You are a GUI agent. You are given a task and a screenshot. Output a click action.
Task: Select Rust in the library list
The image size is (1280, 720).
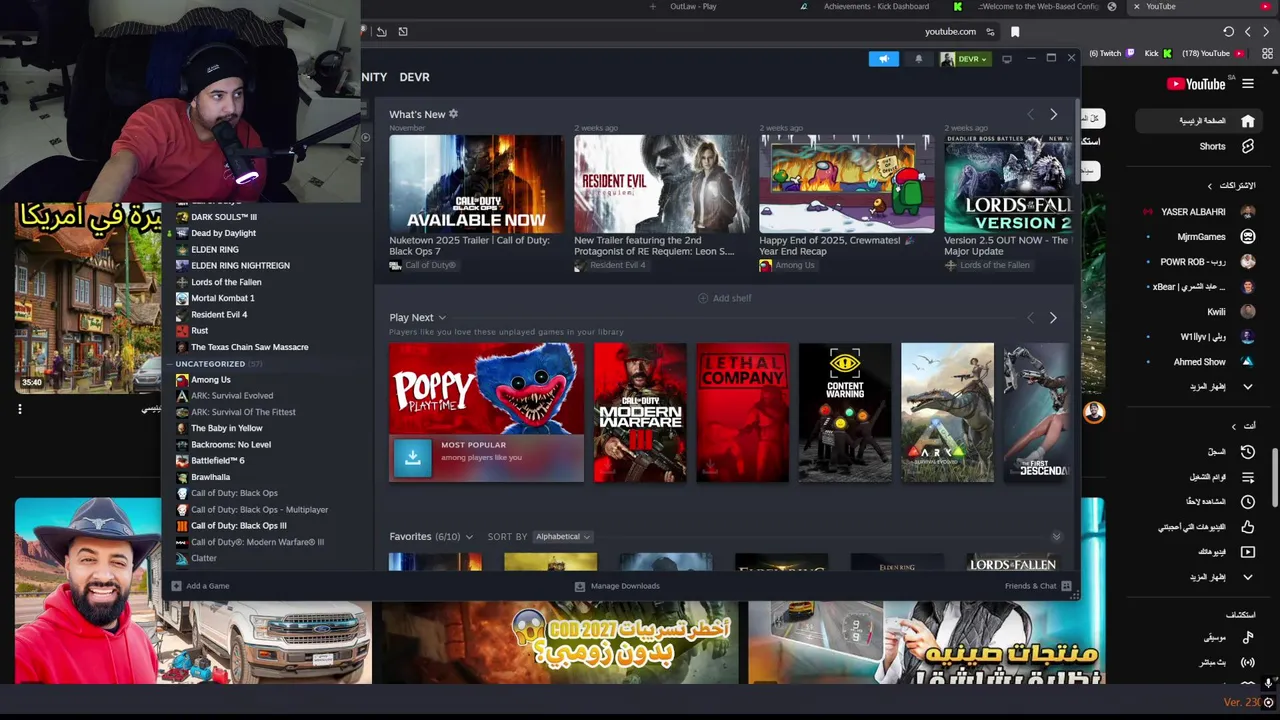199,331
